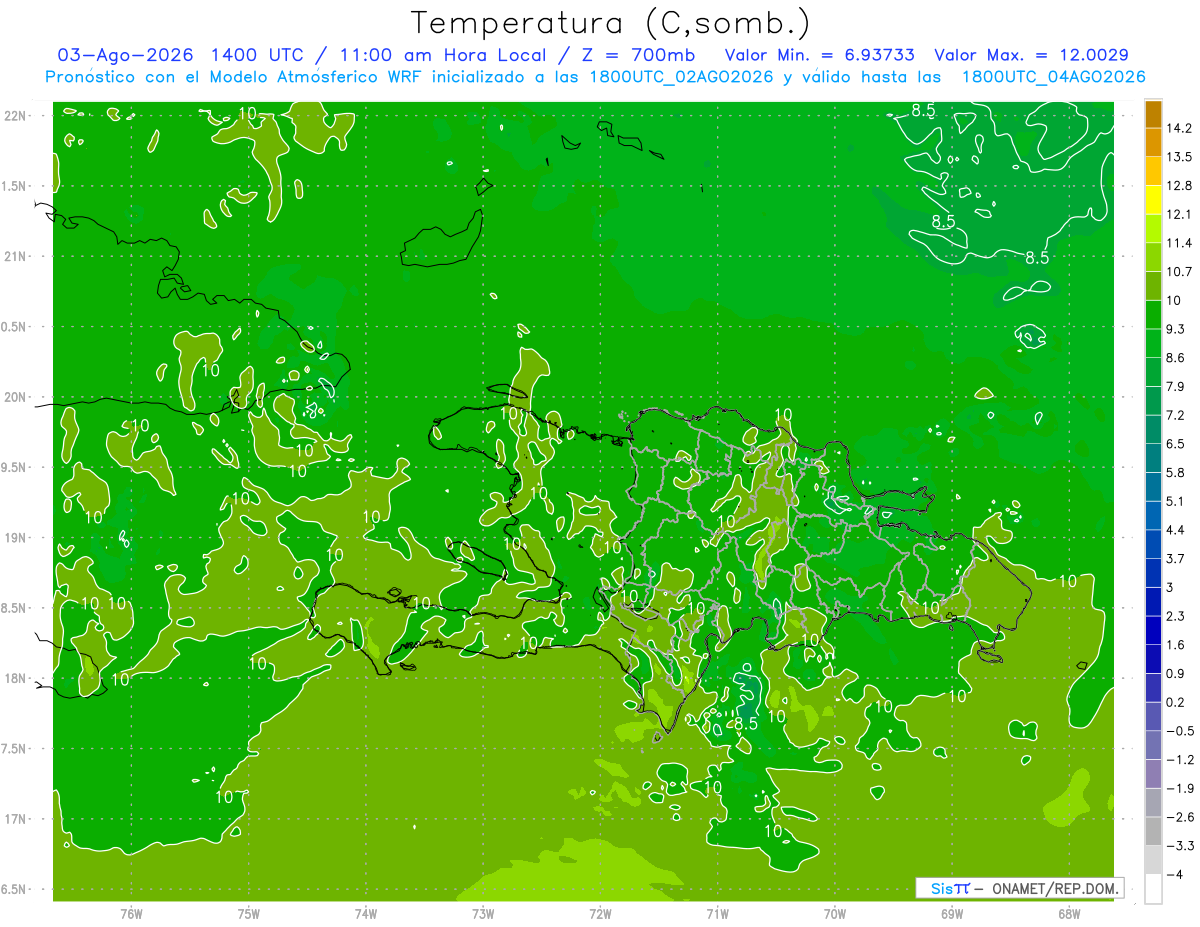1200x927 pixels.
Task: Click the "72W" longitude label
Action: (x=600, y=913)
